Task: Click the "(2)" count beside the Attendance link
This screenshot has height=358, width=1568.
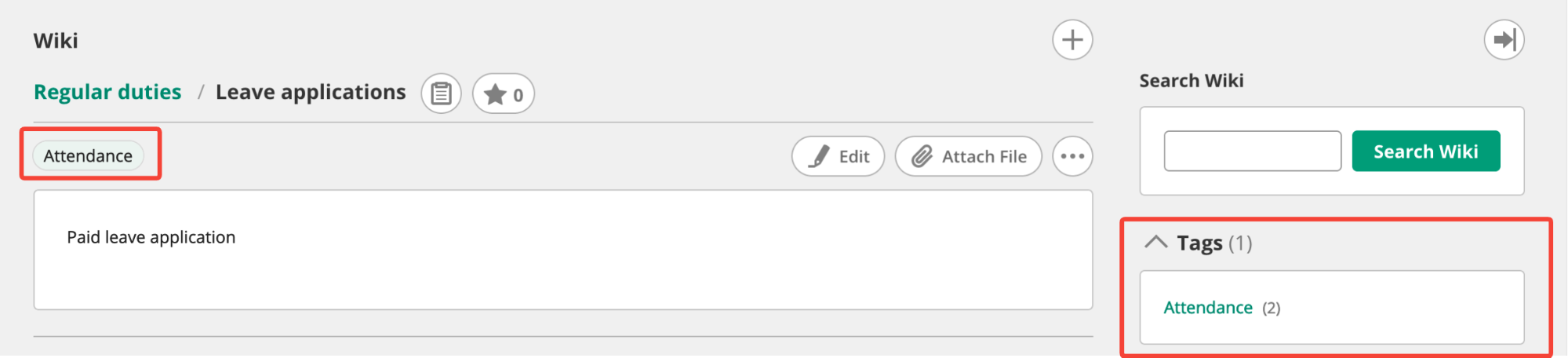Action: (1271, 309)
